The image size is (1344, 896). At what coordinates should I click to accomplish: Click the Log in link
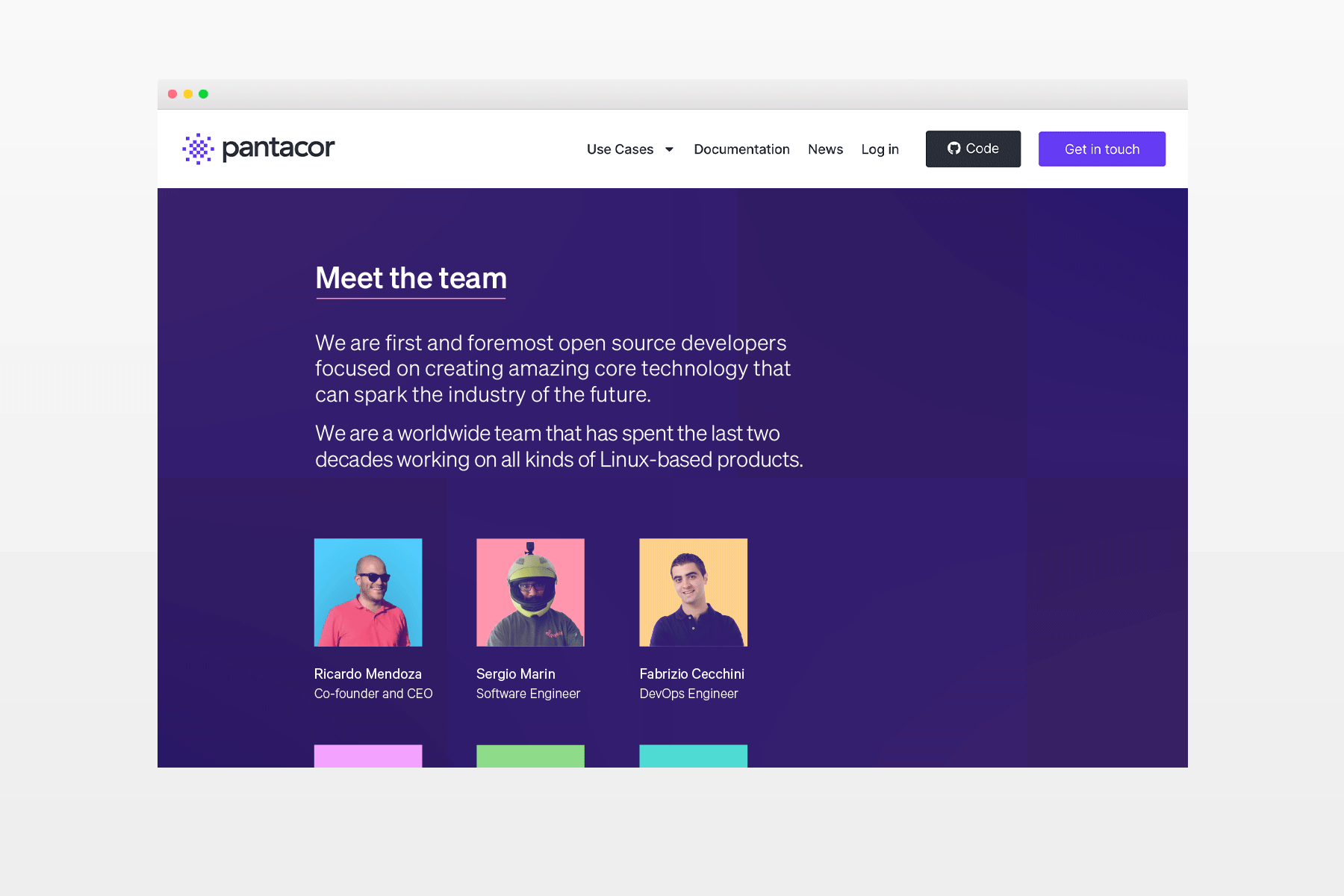point(880,149)
